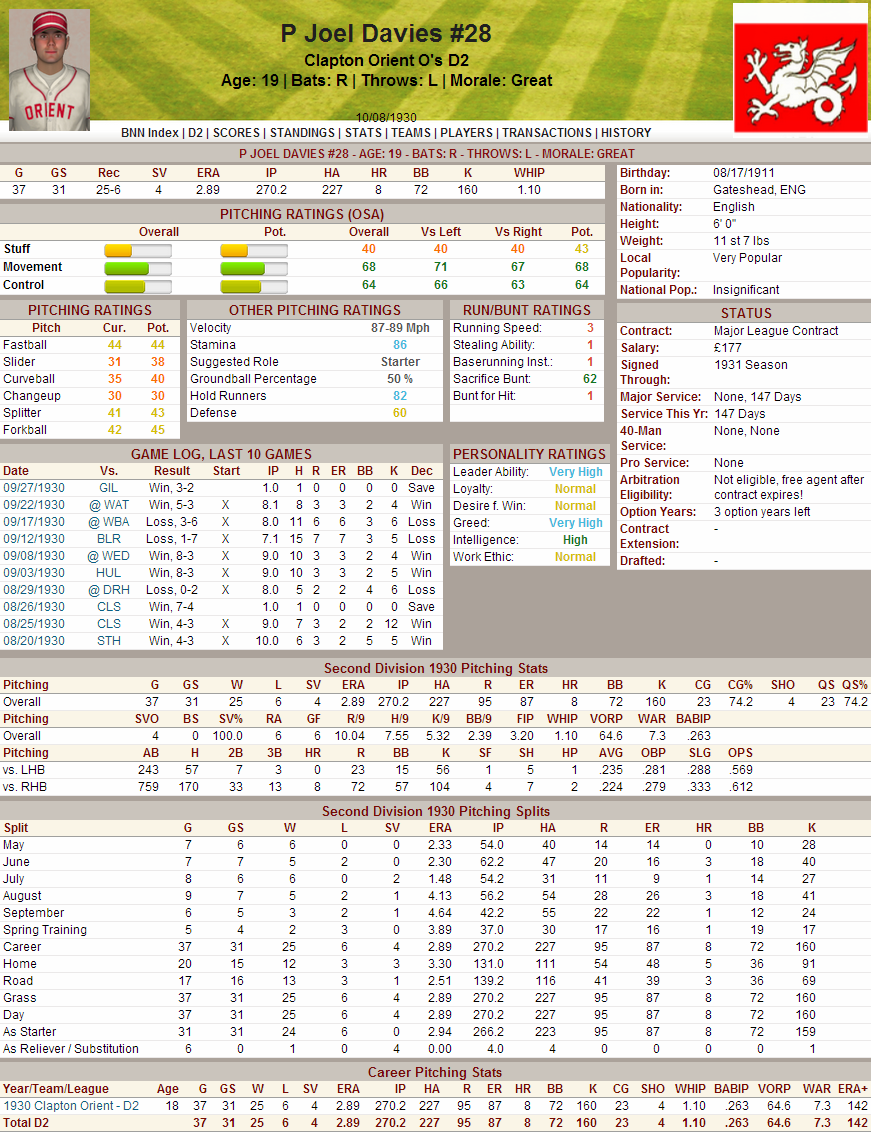Image resolution: width=871 pixels, height=1132 pixels.
Task: Click the July split row label
Action: tap(14, 879)
